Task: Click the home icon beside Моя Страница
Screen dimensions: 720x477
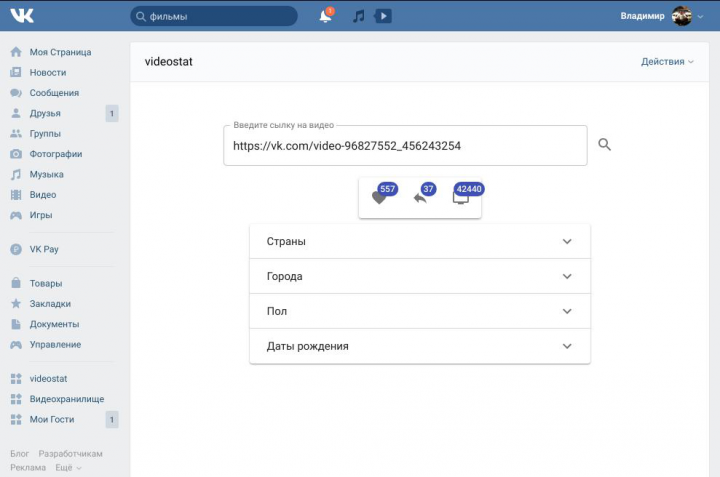Action: (x=16, y=52)
